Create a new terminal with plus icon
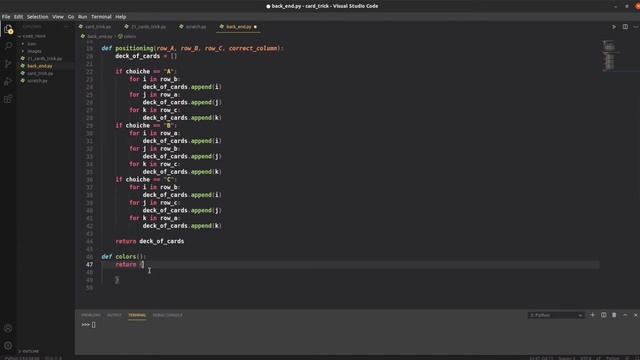Screen dimensions: 640x360 pyautogui.click(x=592, y=315)
